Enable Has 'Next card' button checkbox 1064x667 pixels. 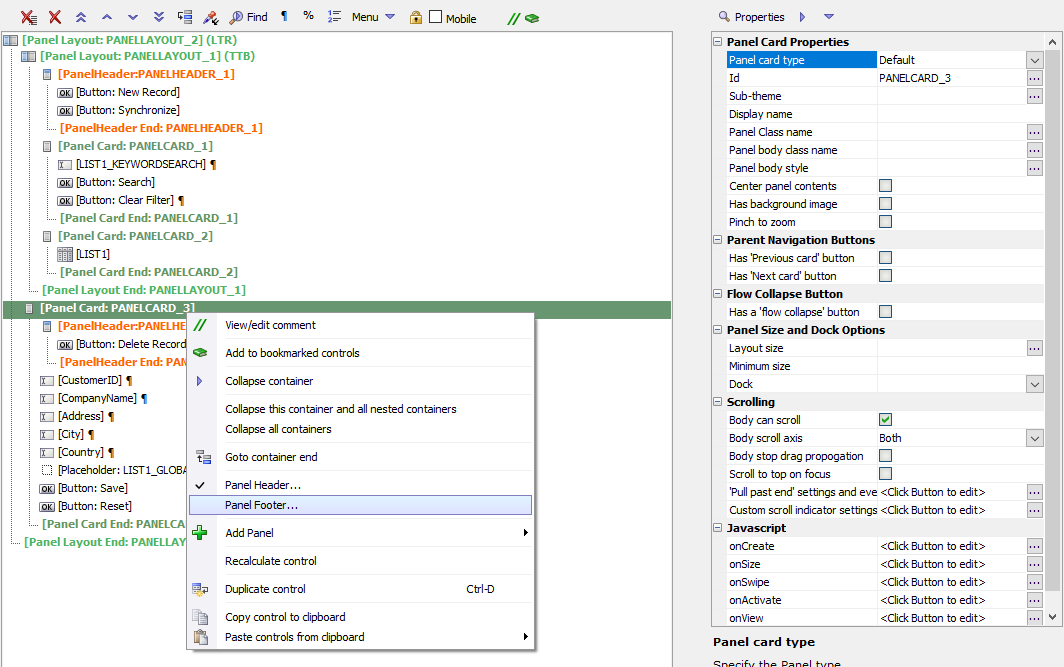click(886, 275)
